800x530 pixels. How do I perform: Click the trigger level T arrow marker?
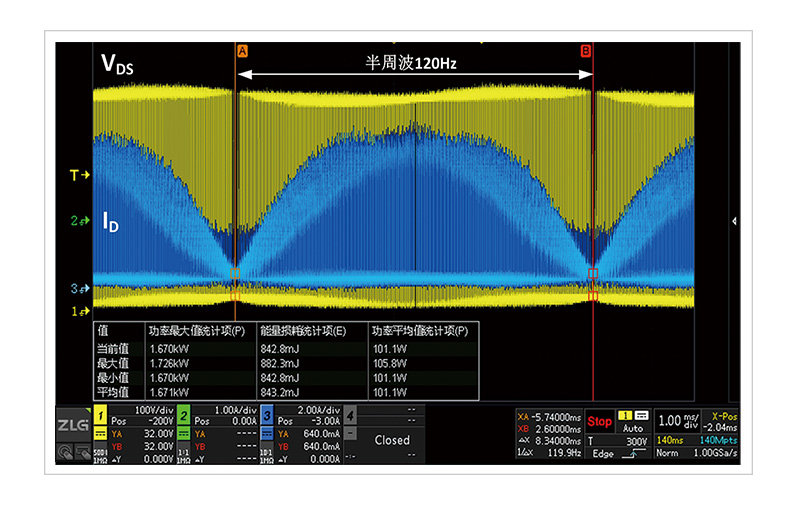click(x=80, y=175)
